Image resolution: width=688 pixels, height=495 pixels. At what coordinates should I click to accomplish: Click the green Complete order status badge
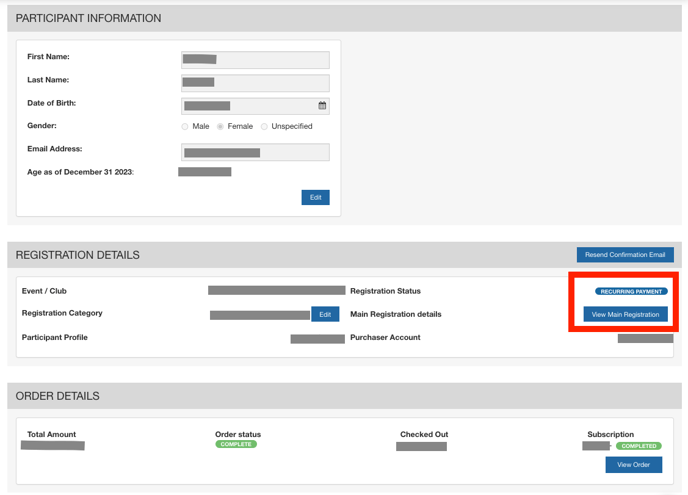point(236,444)
